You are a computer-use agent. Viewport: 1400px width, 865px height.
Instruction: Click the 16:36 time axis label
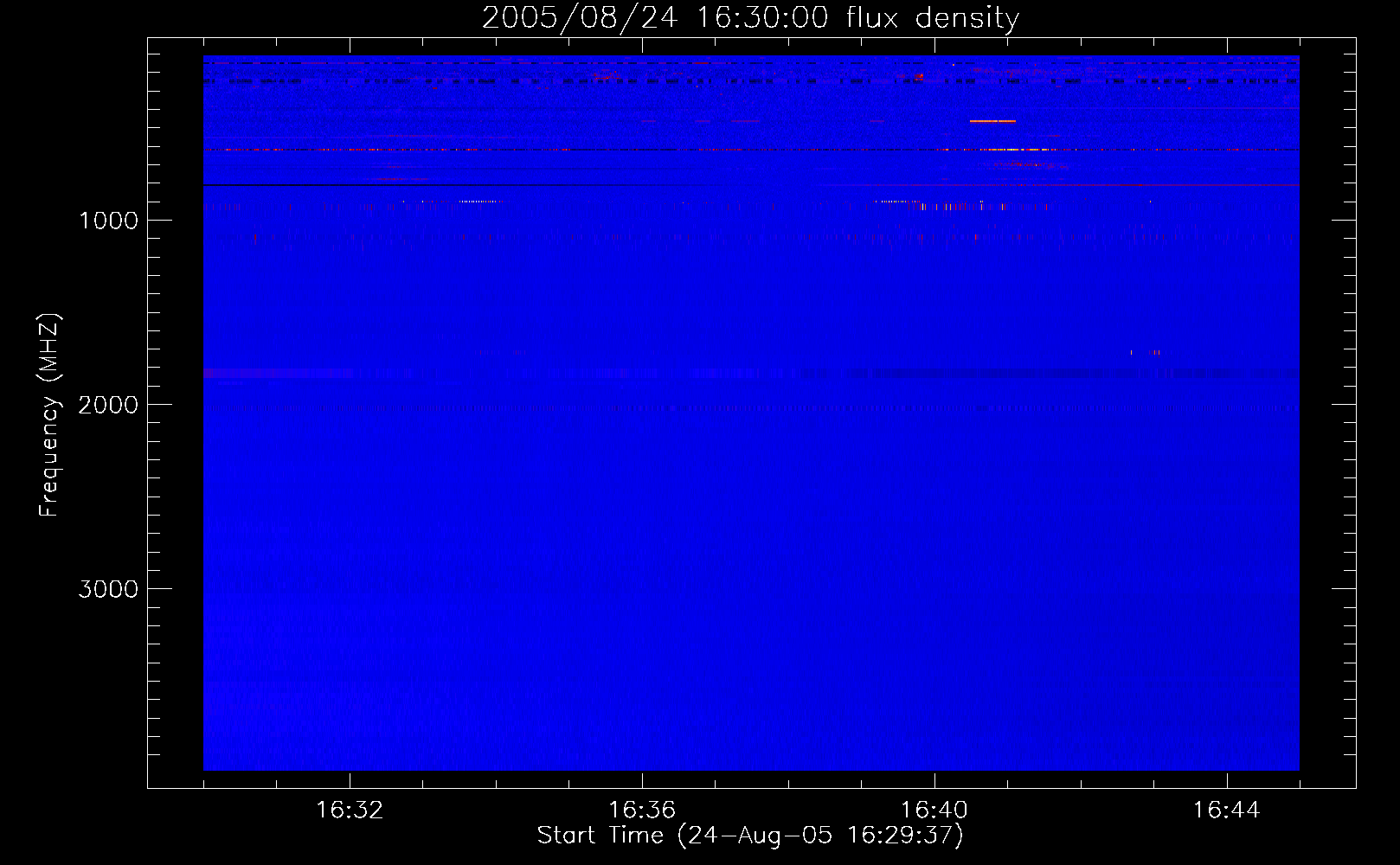[x=642, y=811]
